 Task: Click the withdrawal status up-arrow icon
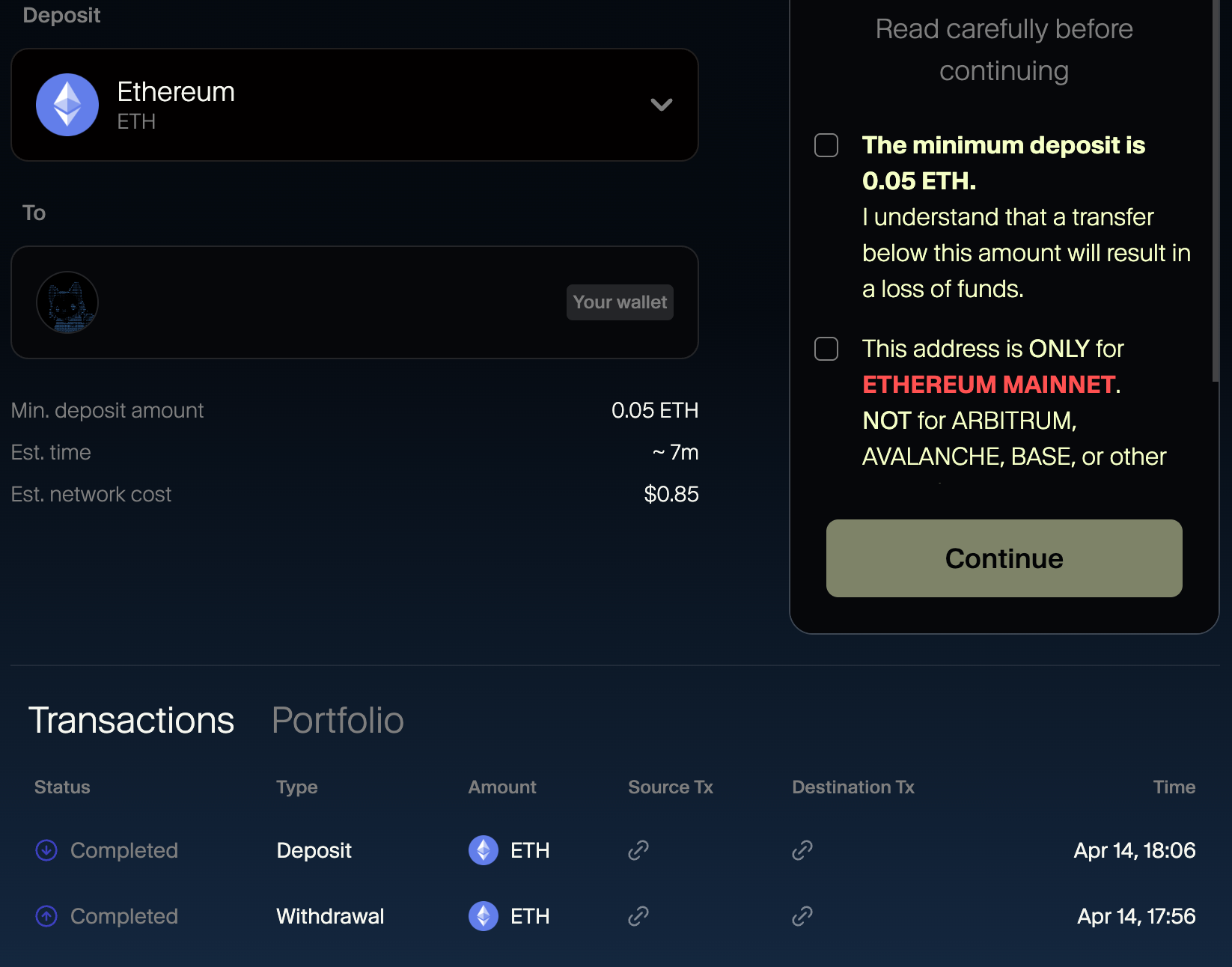[46, 916]
